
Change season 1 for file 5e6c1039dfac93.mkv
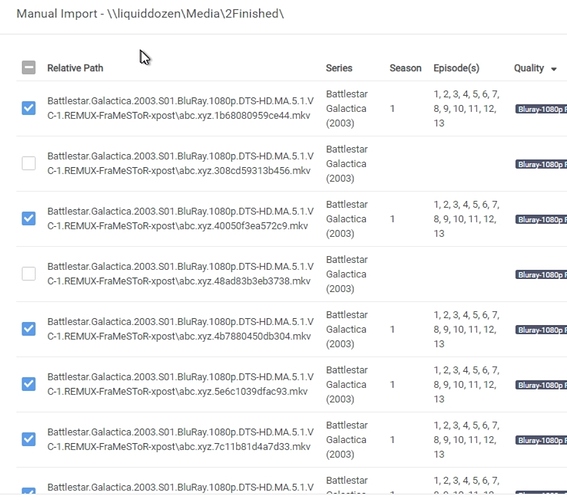click(x=392, y=384)
